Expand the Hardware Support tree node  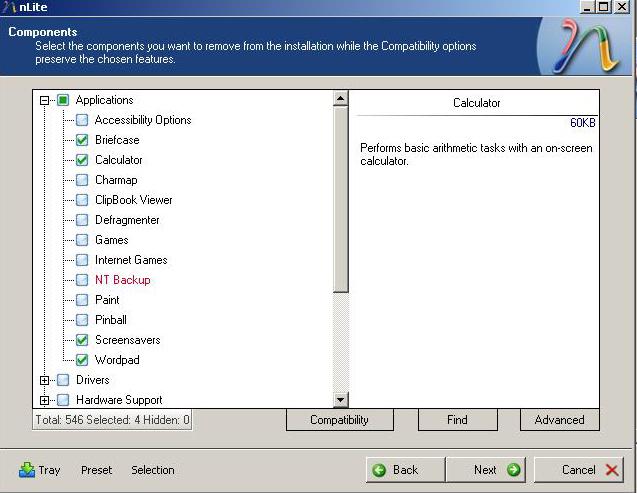[44, 400]
